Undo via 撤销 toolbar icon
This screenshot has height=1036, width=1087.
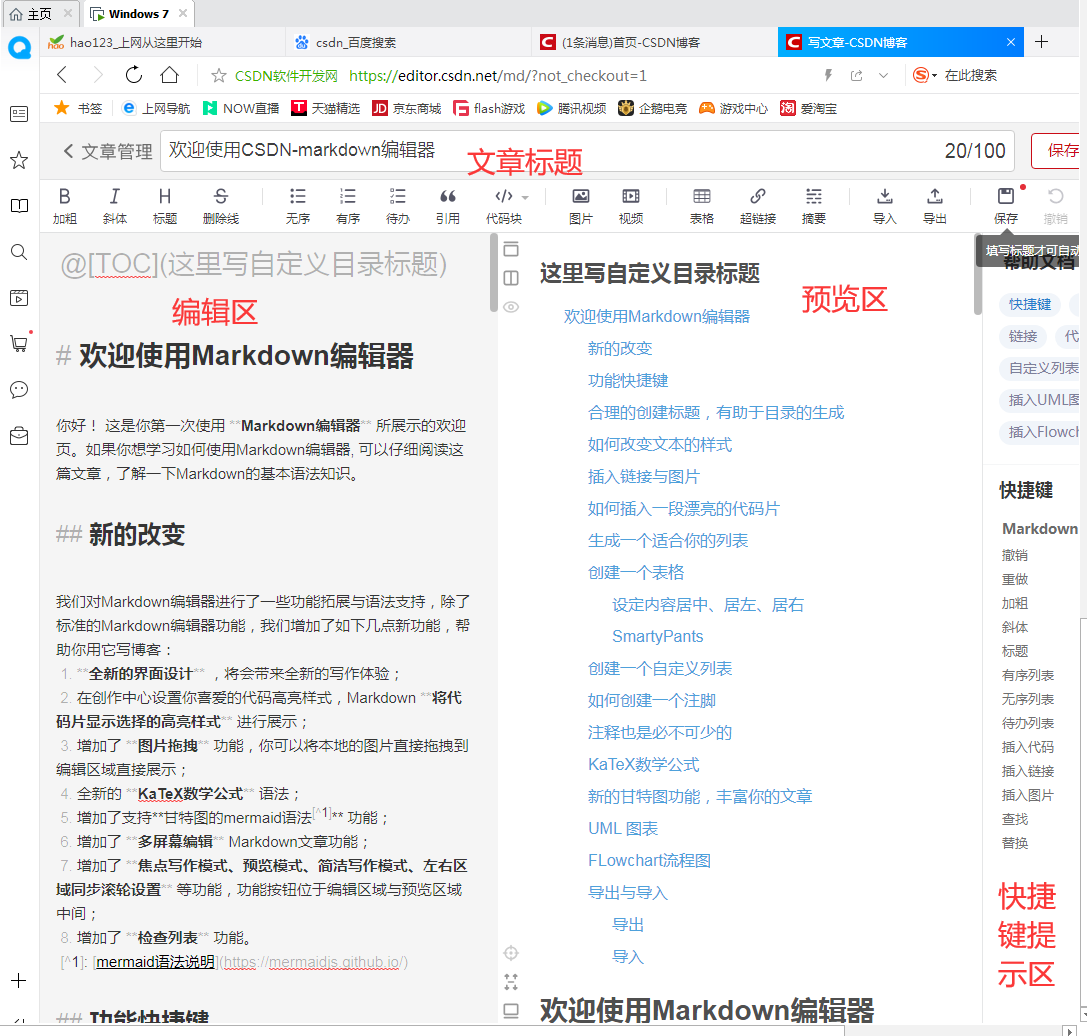pos(1055,206)
